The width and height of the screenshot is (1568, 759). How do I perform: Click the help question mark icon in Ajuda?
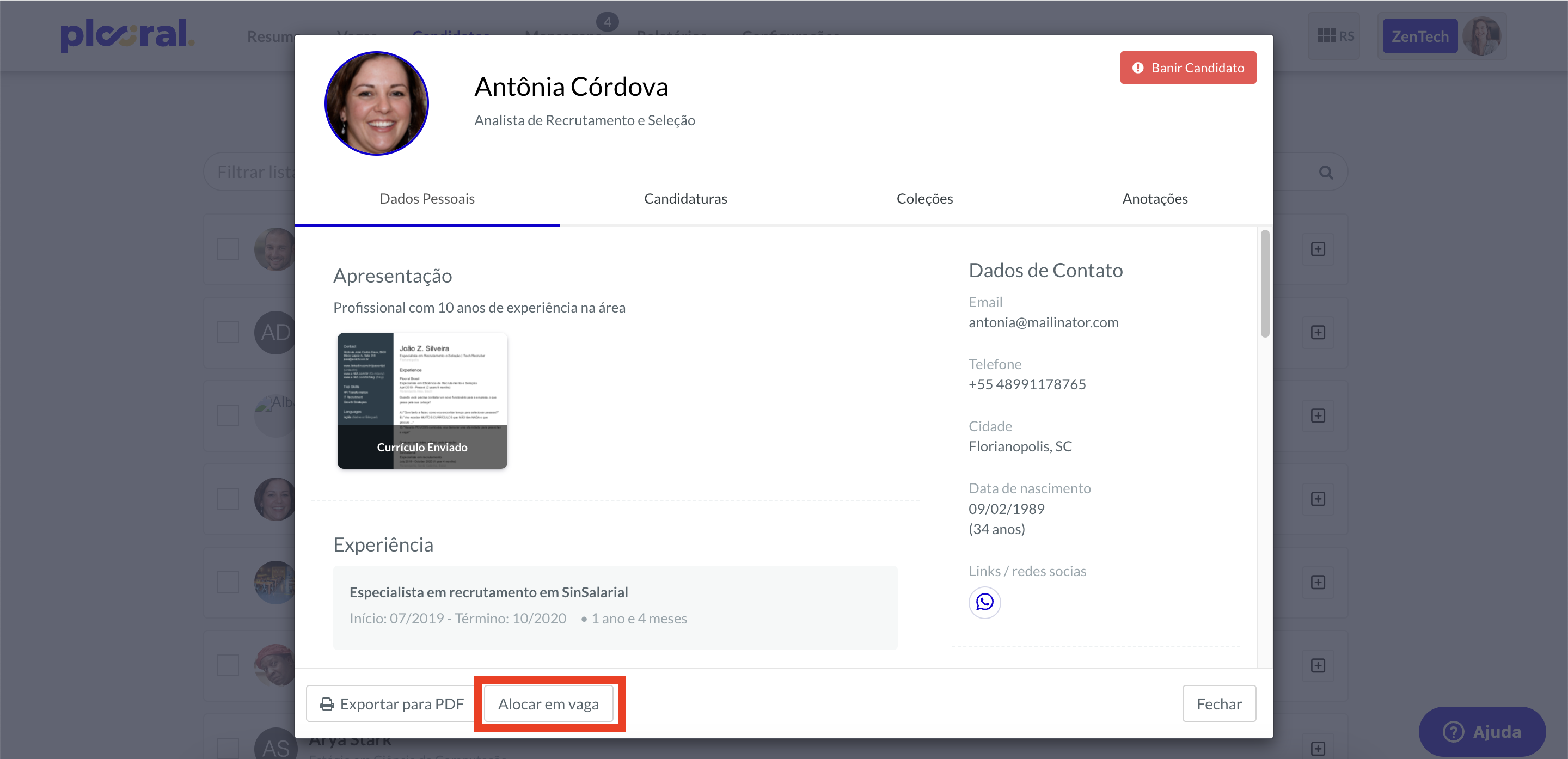(x=1453, y=732)
